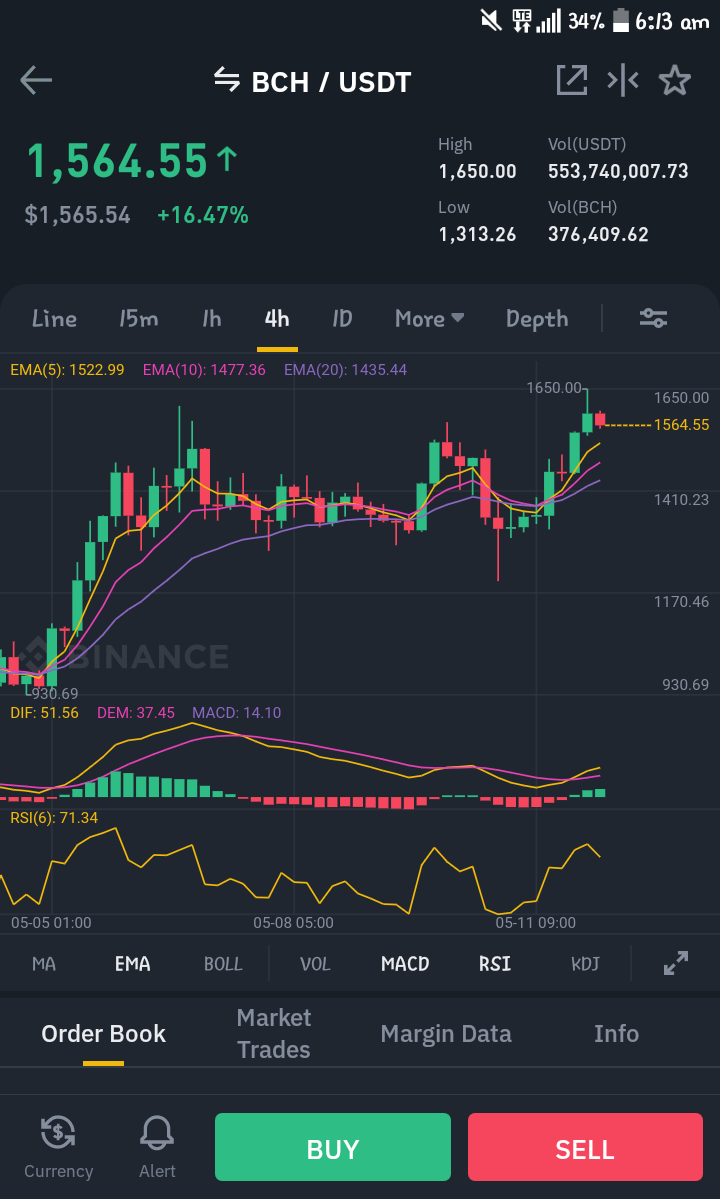Expand chart to fullscreen icon
The image size is (720, 1199).
pos(676,963)
